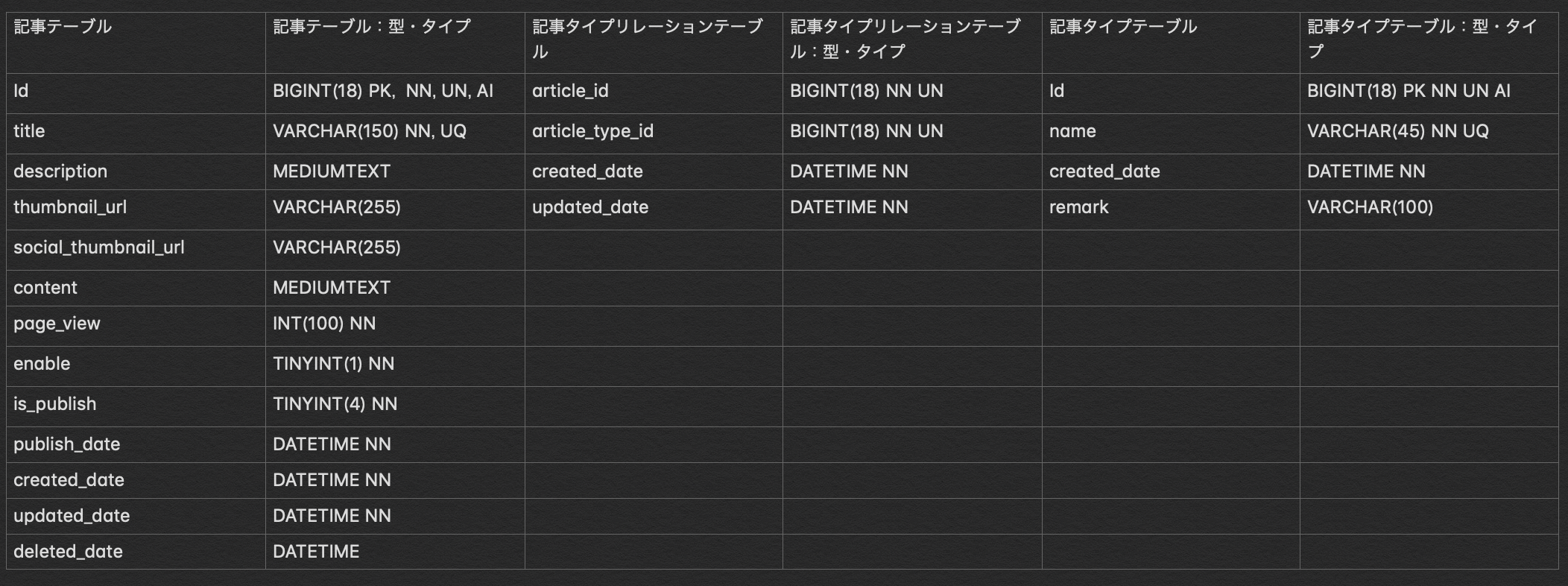This screenshot has height=586, width=1568.
Task: Click the 'VARCHAR(150) NN, UQ' type cell
Action: (x=395, y=133)
